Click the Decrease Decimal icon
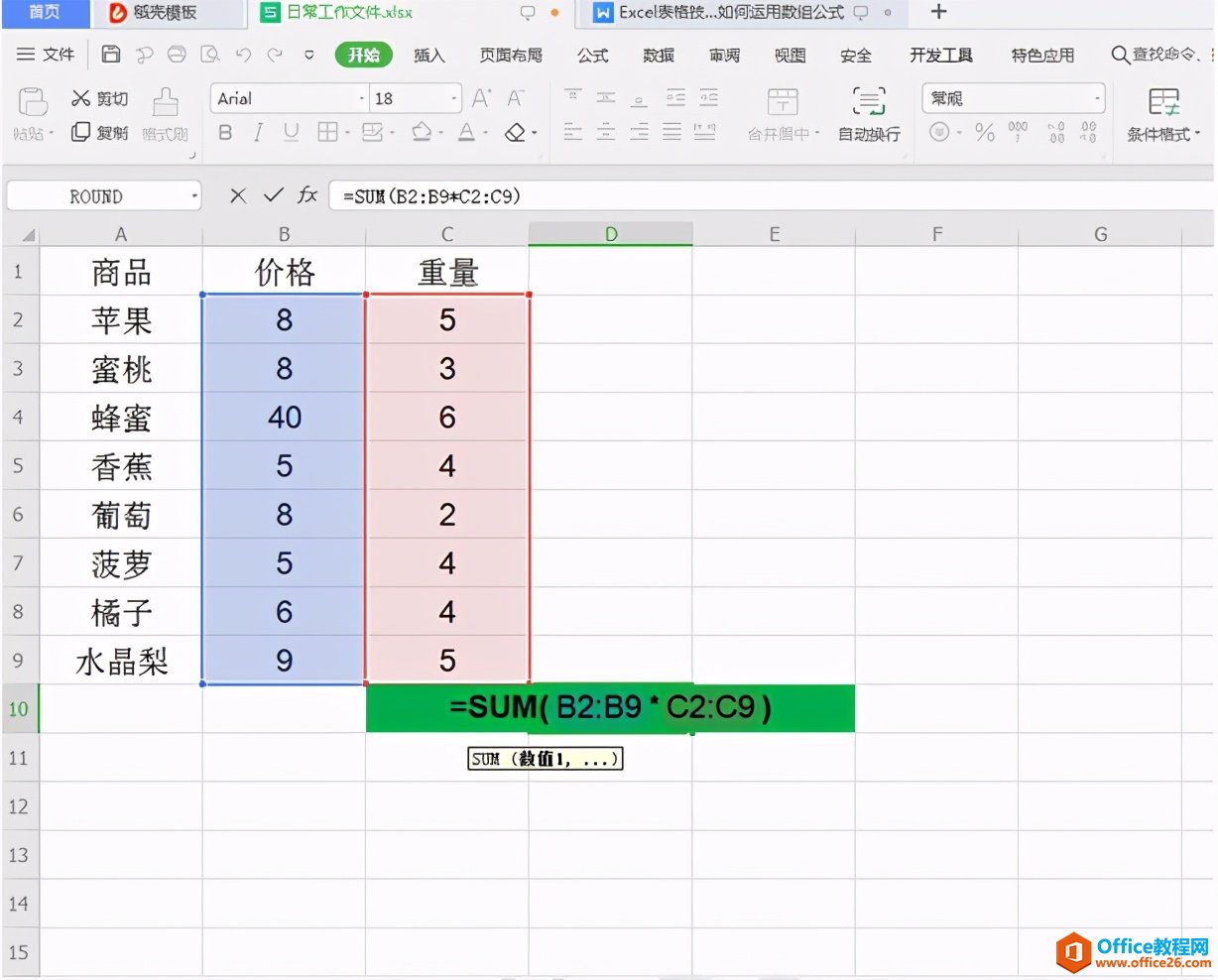The width and height of the screenshot is (1218, 980). pos(1088,132)
